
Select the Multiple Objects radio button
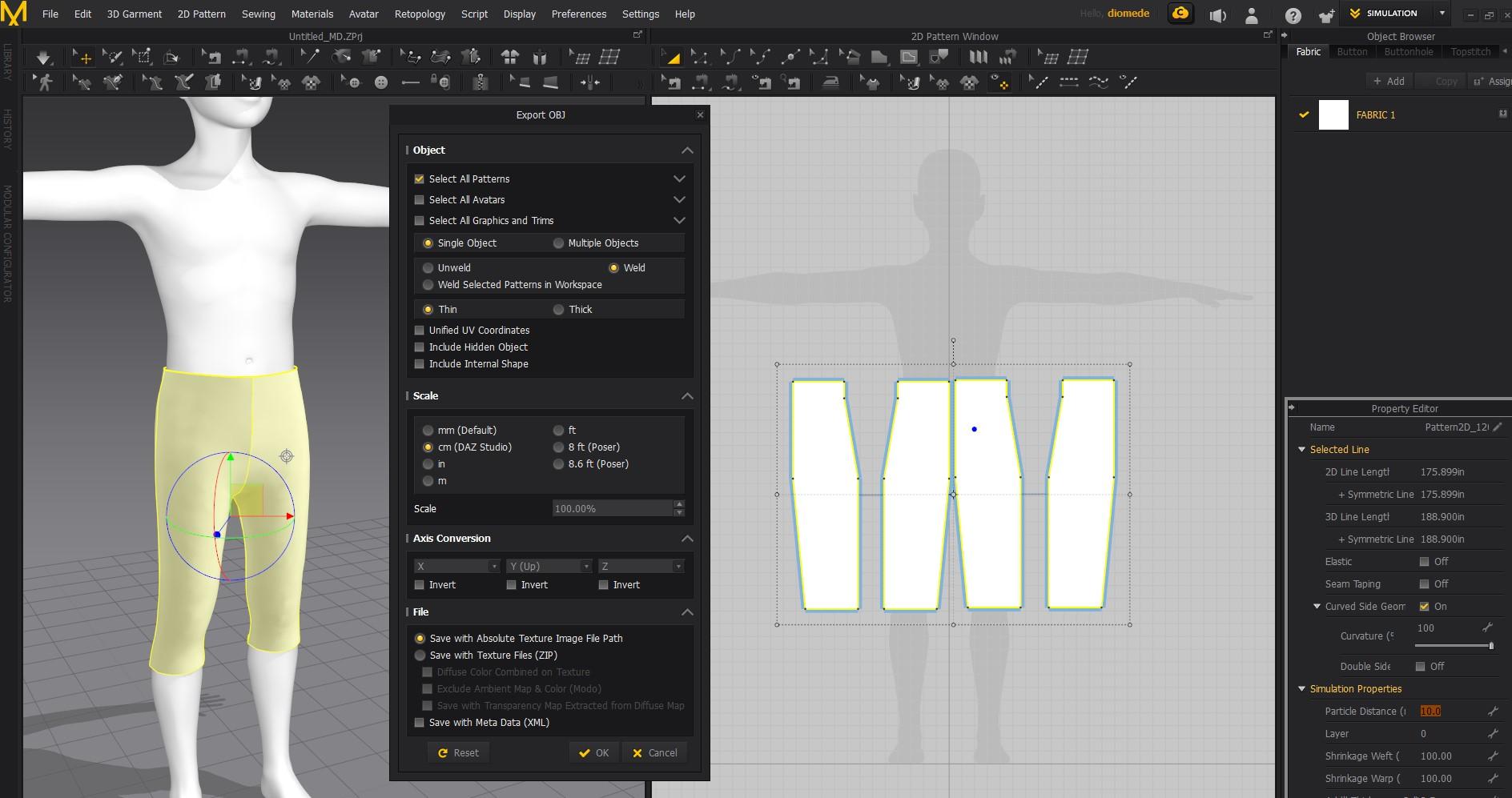558,243
